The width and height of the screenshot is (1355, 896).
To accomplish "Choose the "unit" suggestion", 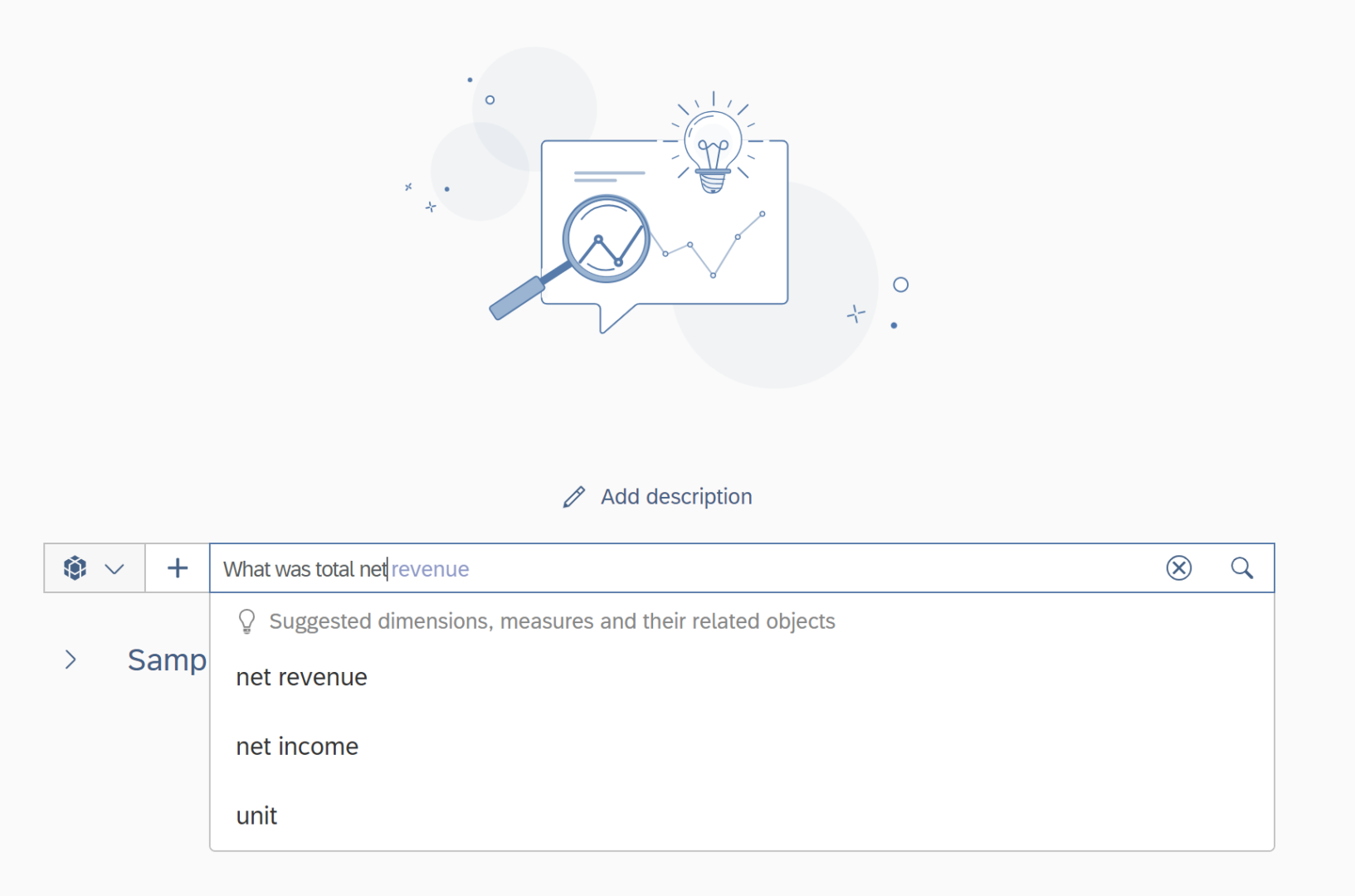I will [x=256, y=816].
